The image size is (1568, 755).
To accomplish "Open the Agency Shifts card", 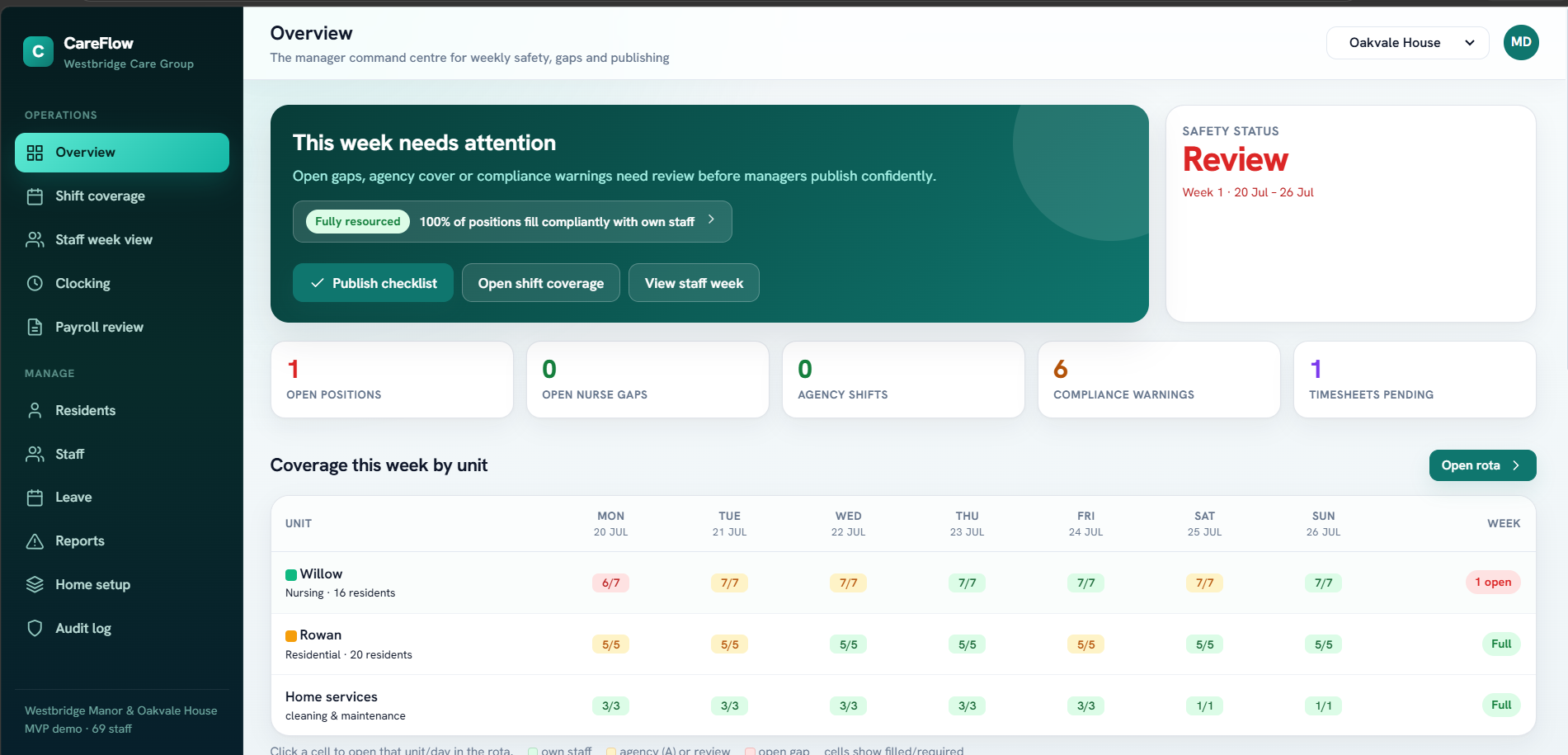I will point(903,380).
